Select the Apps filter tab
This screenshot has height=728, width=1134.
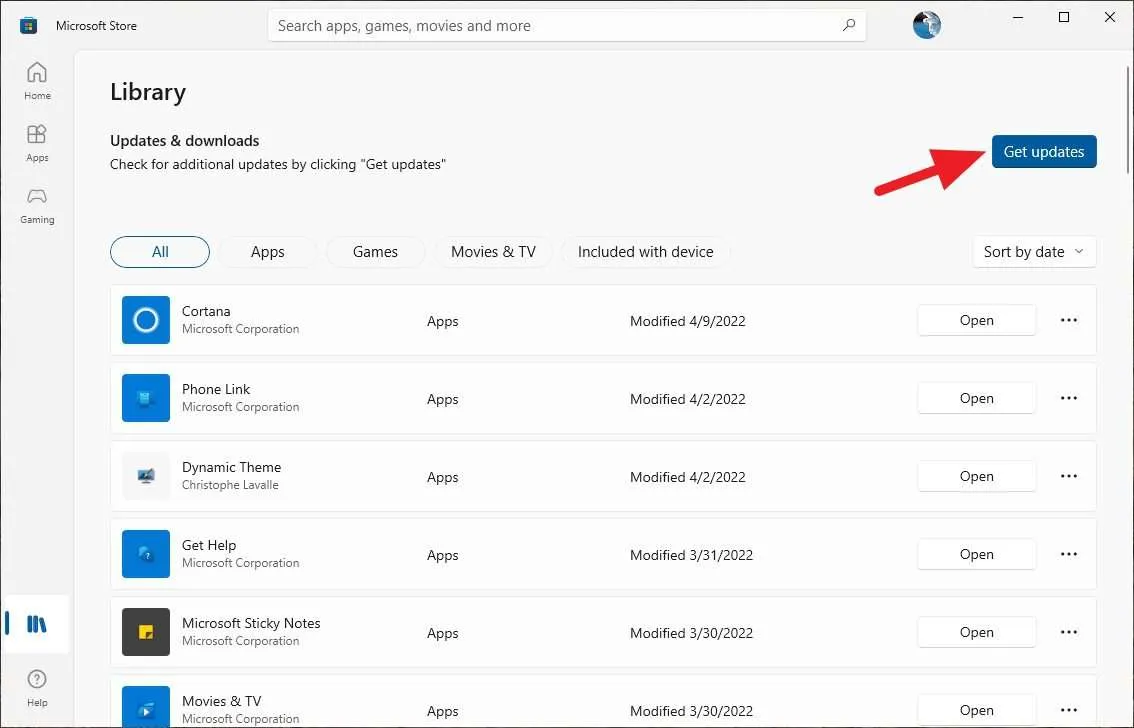tap(268, 252)
